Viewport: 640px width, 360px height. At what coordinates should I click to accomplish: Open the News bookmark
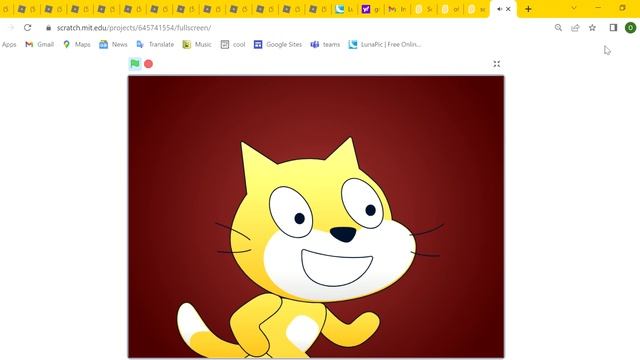pyautogui.click(x=113, y=44)
